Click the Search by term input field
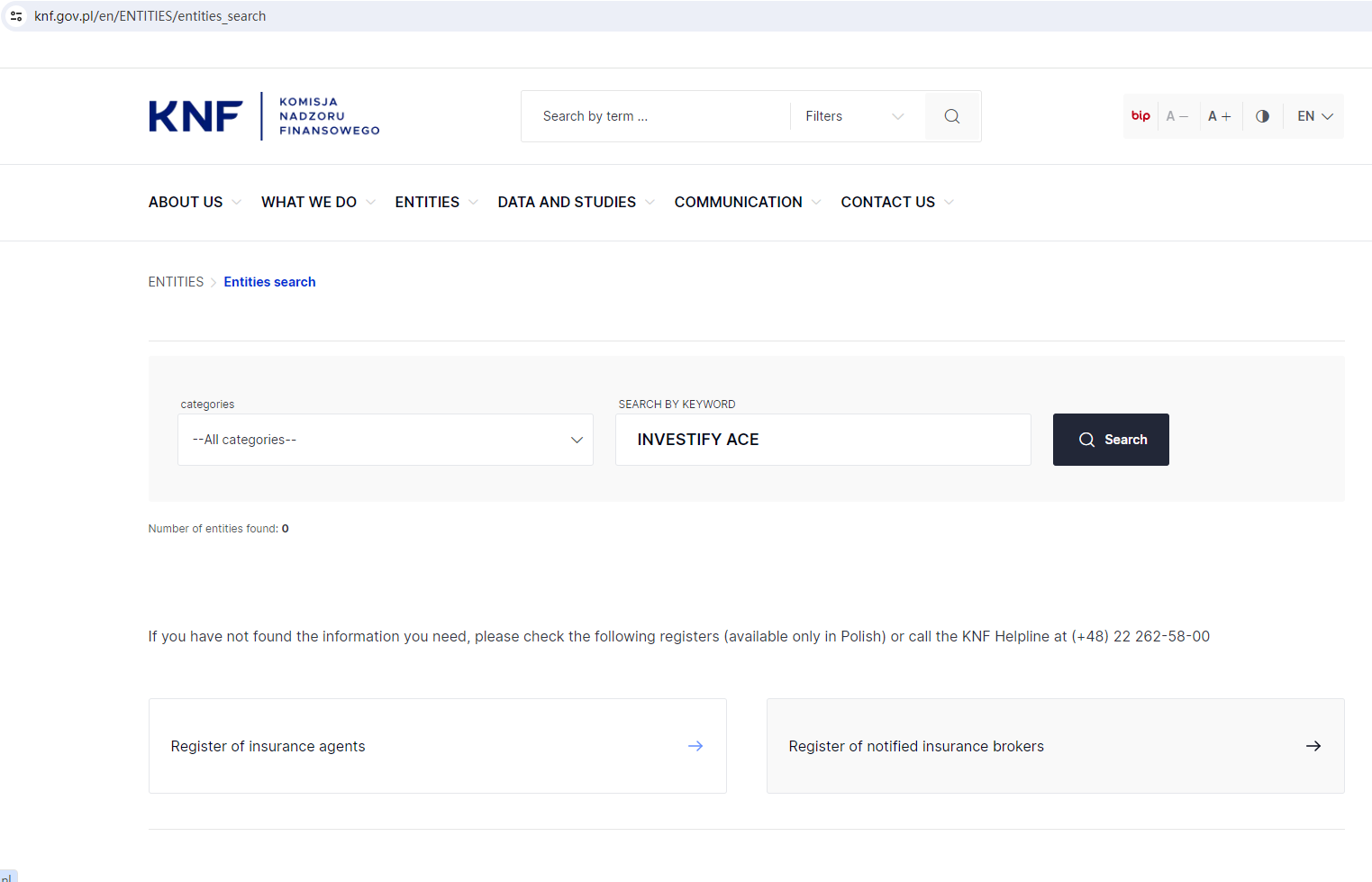The height and width of the screenshot is (882, 1372). click(x=658, y=116)
